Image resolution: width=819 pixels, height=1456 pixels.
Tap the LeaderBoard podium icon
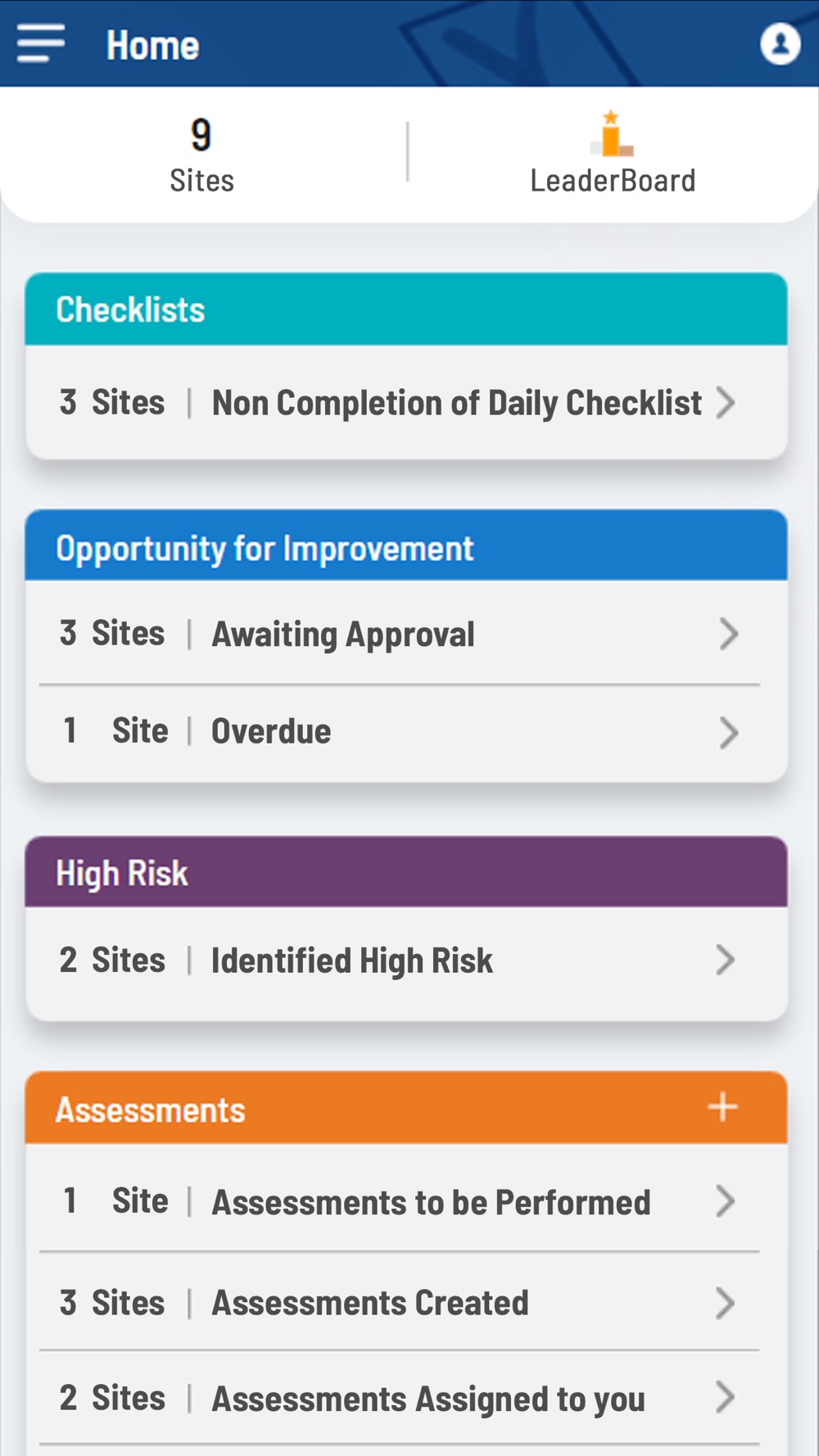tap(612, 133)
